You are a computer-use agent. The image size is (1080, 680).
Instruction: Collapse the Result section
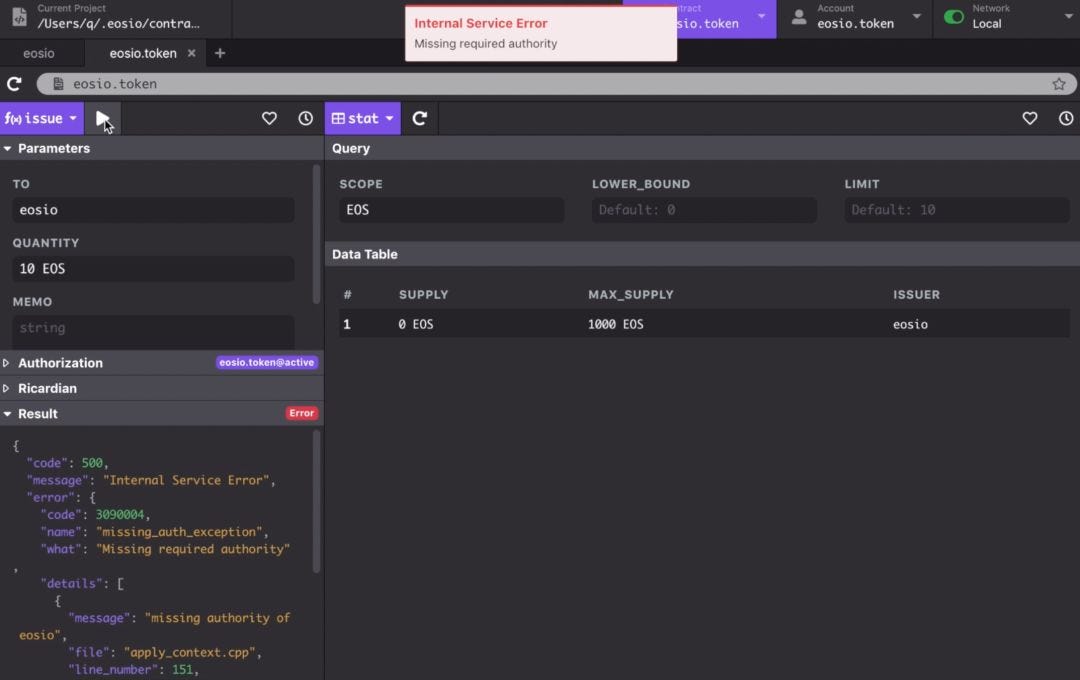pyautogui.click(x=8, y=414)
